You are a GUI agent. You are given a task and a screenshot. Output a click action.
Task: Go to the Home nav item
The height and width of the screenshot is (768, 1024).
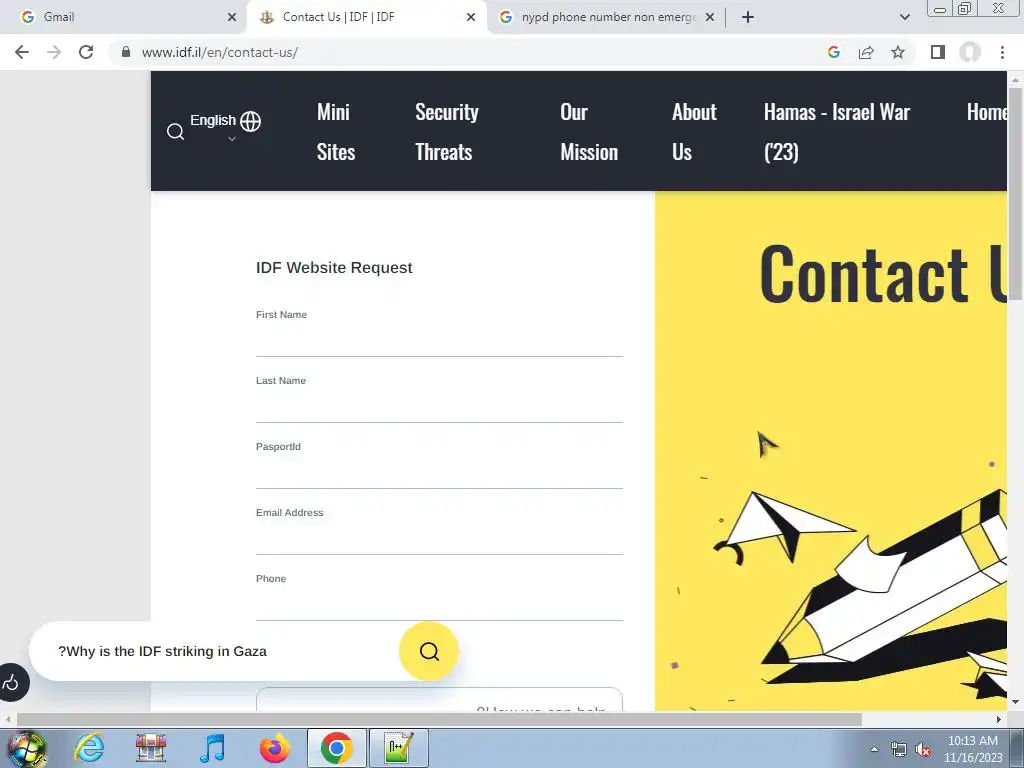[986, 112]
